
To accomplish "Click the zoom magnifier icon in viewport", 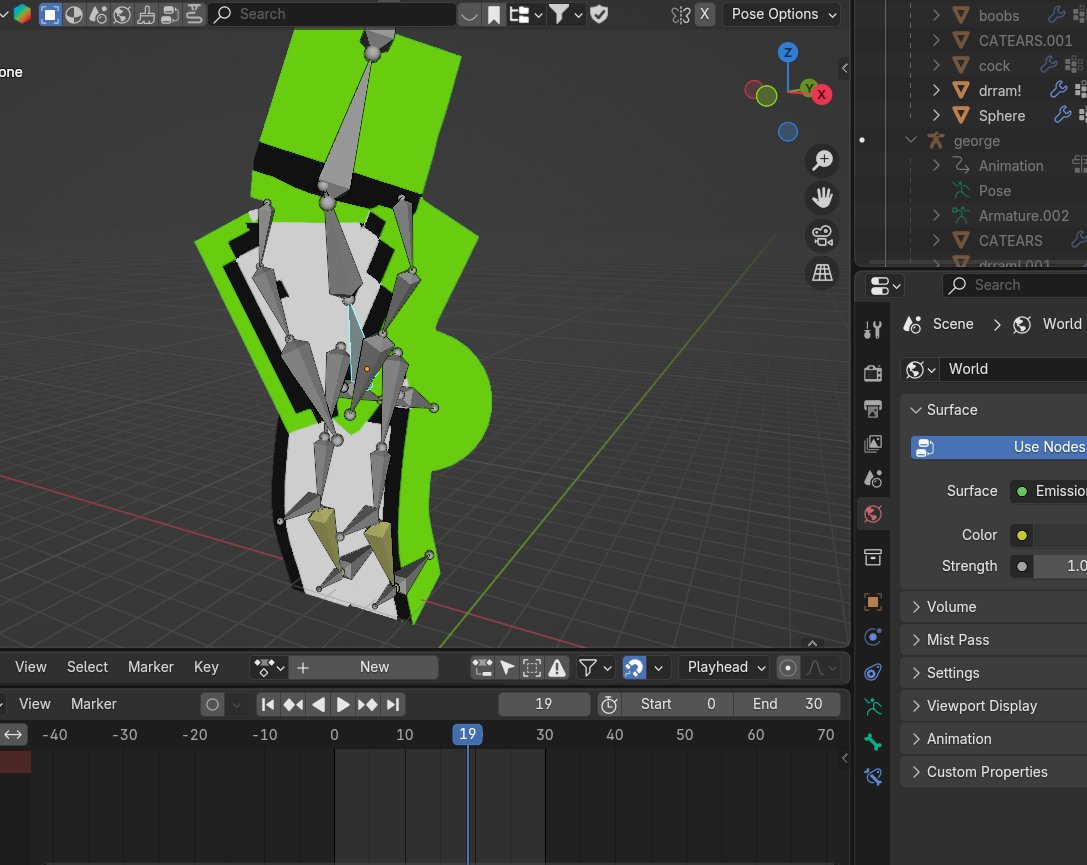I will (823, 160).
